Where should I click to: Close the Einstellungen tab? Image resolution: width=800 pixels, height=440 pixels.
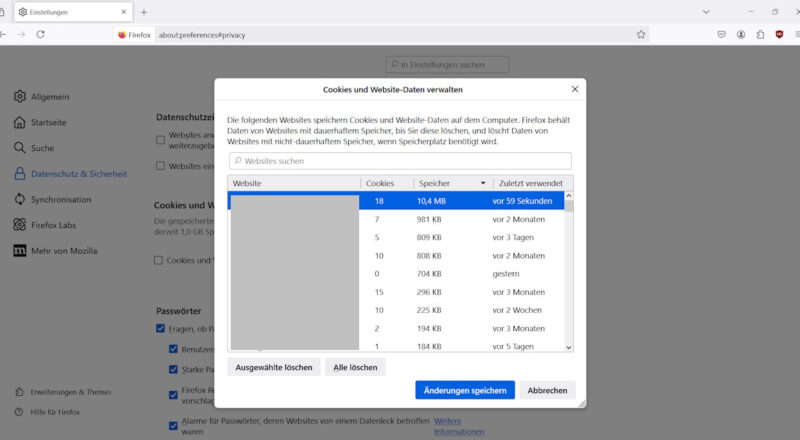point(123,12)
